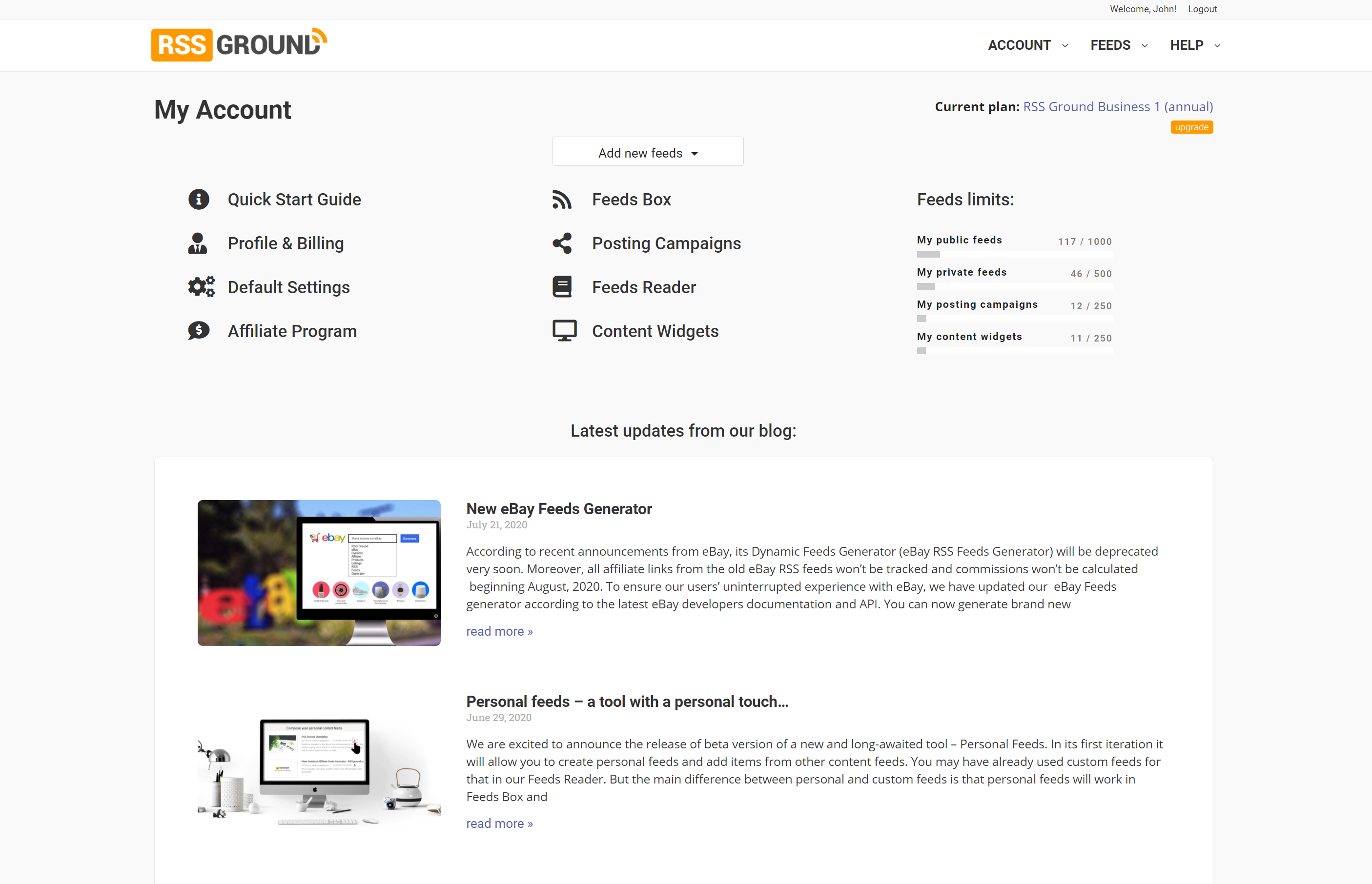Click the Posting Campaigns share icon

click(562, 243)
